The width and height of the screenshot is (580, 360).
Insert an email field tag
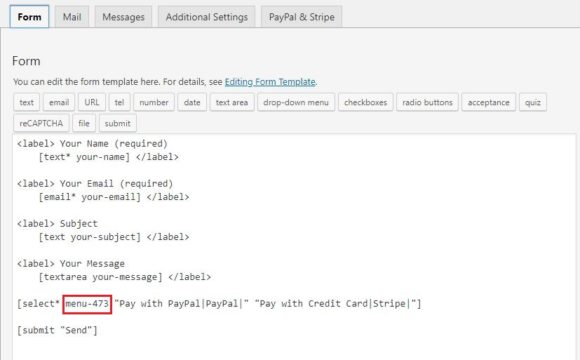(59, 102)
